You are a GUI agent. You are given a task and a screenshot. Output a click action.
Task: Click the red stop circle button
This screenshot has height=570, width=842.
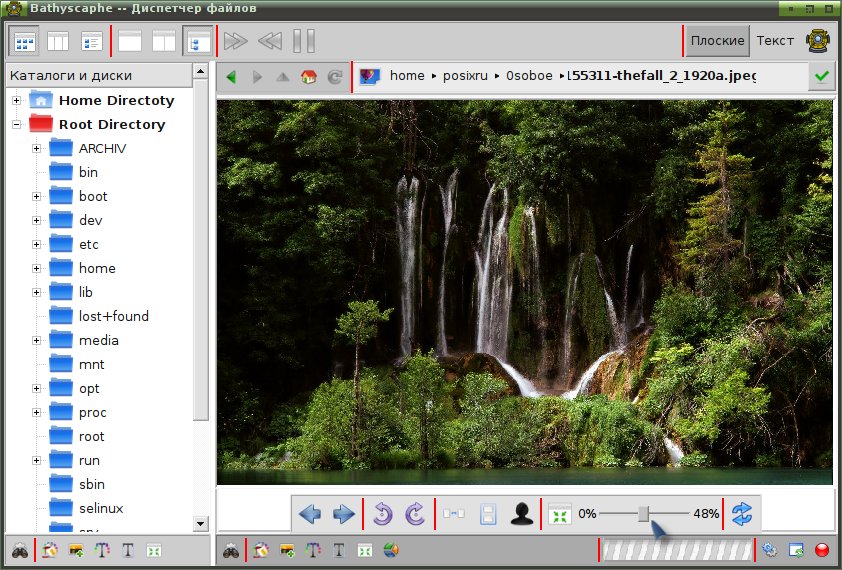coord(822,551)
